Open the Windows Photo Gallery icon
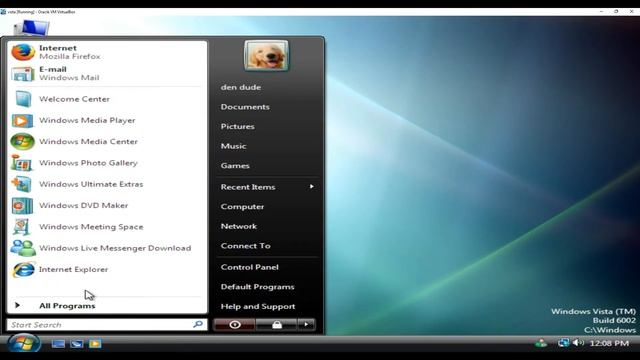The image size is (640, 360). pos(22,163)
